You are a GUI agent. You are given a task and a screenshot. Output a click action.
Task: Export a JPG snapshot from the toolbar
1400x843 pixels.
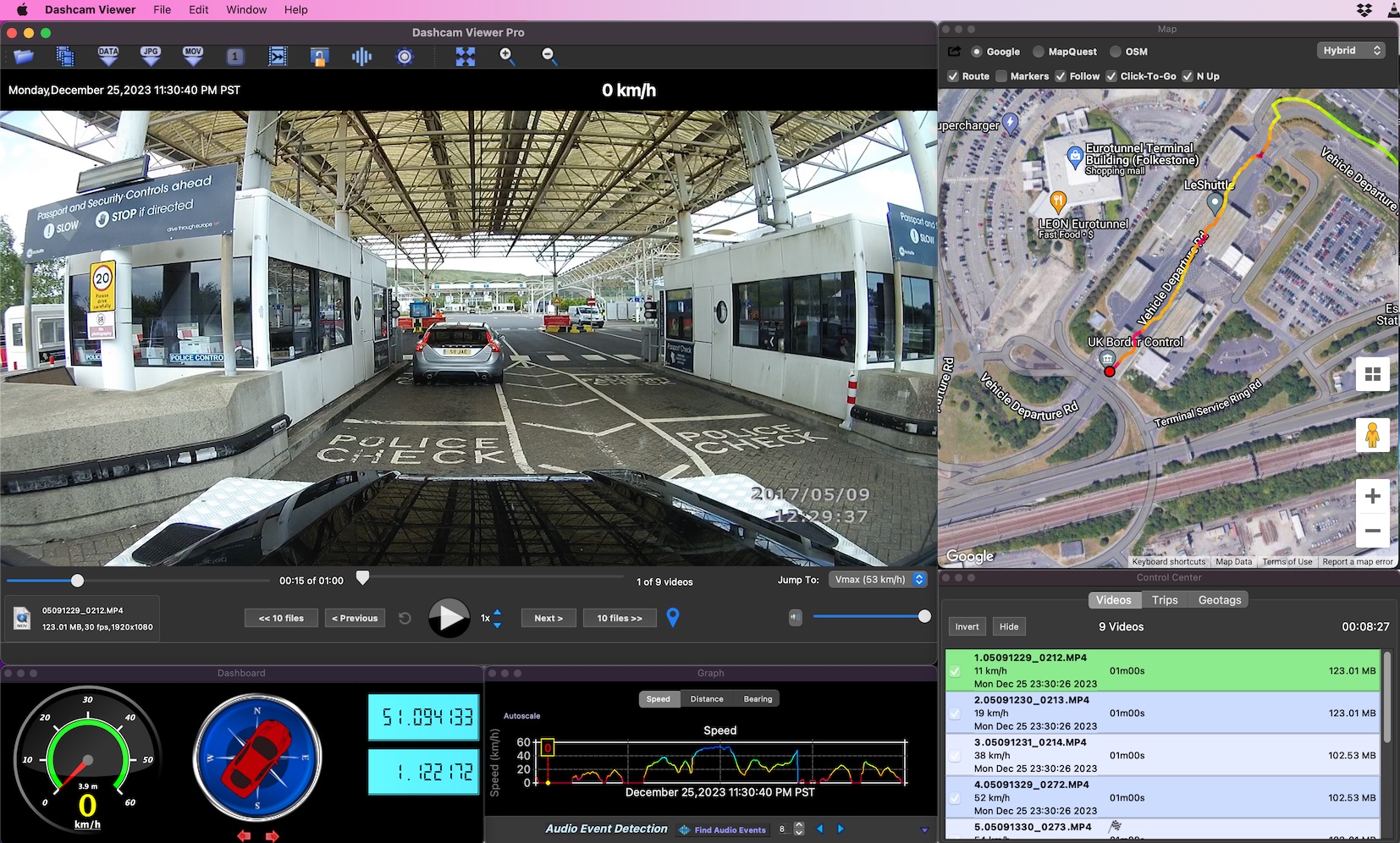[151, 57]
